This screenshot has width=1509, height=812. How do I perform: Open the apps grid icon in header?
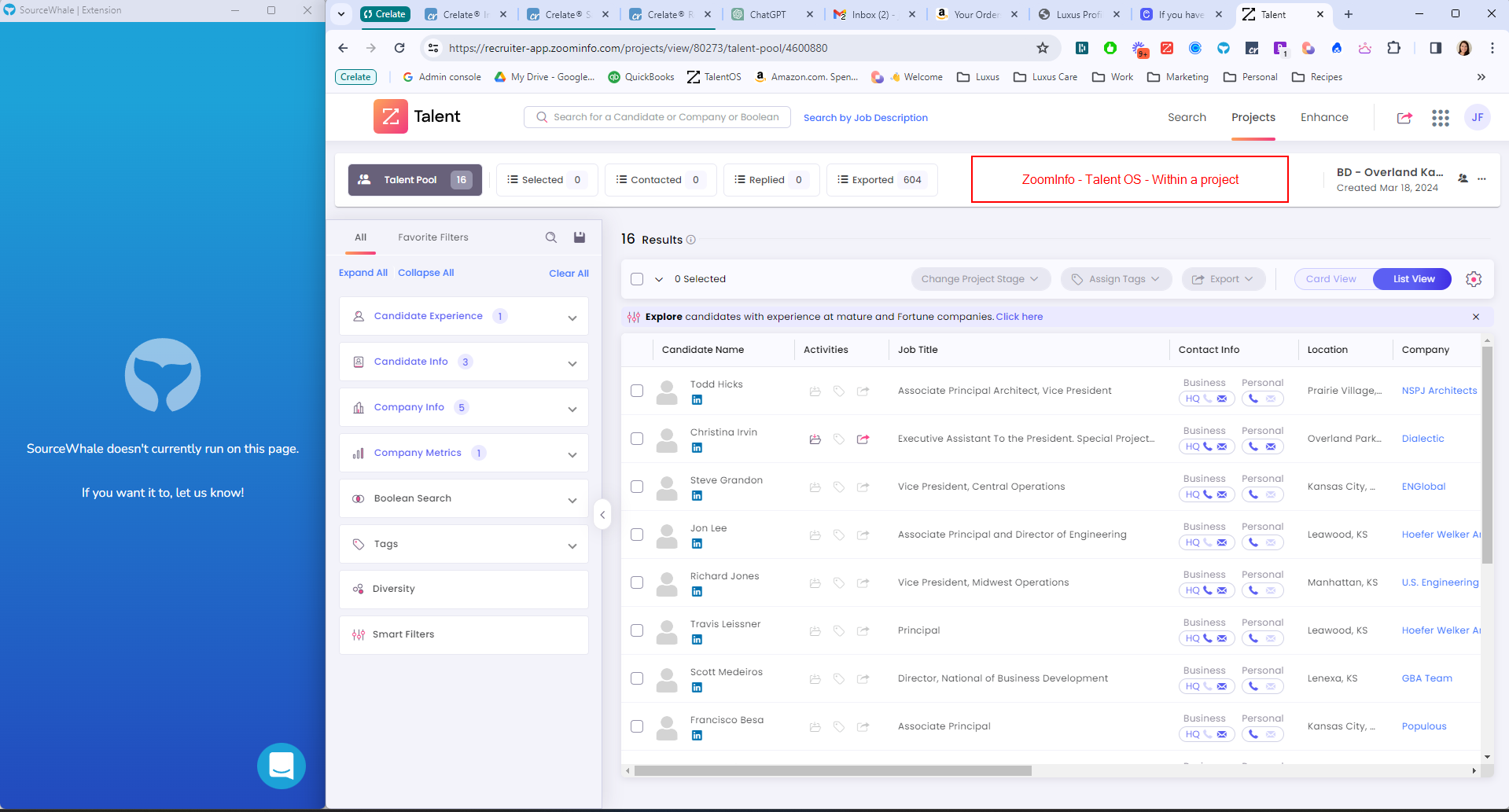pyautogui.click(x=1440, y=118)
